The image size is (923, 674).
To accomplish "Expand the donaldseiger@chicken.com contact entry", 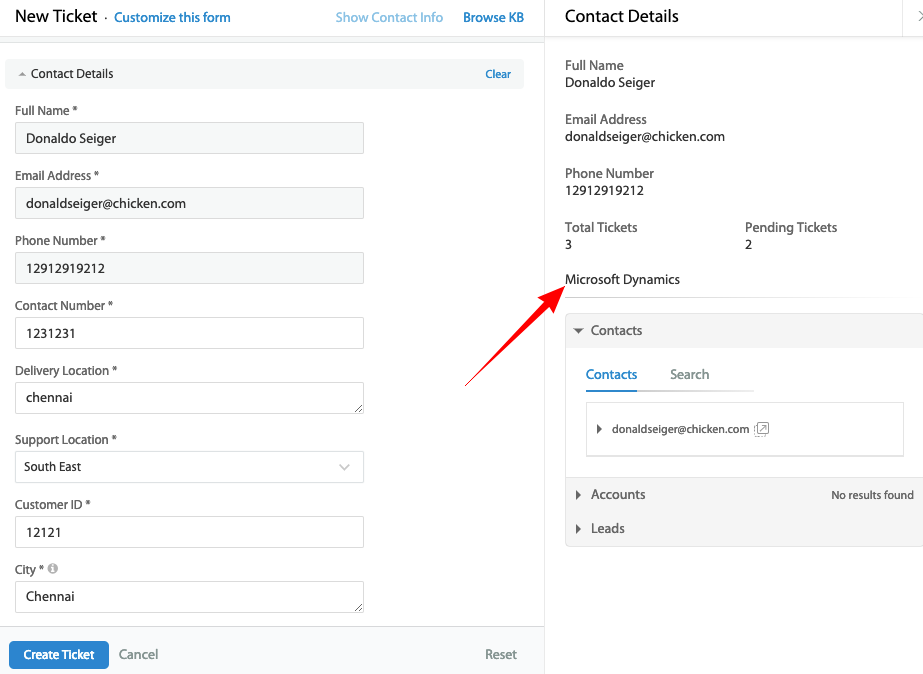I will [x=599, y=429].
